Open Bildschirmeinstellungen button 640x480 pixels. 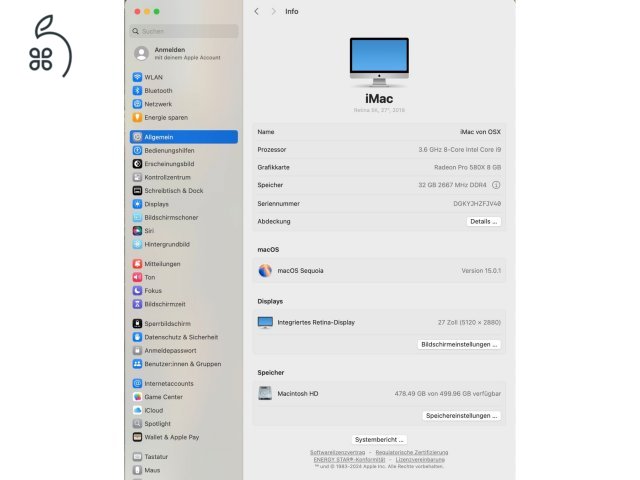point(459,344)
